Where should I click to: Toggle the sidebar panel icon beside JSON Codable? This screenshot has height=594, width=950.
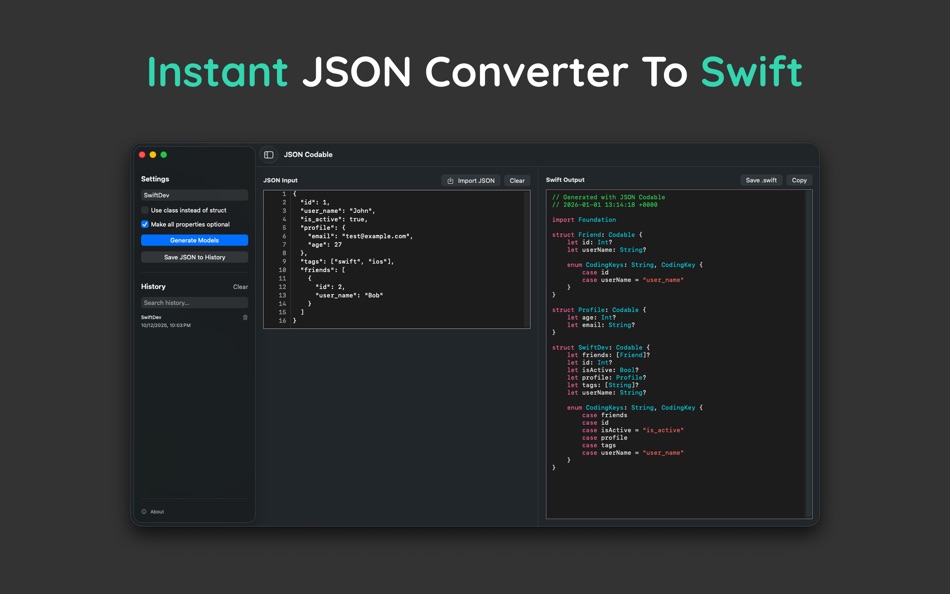click(x=268, y=154)
